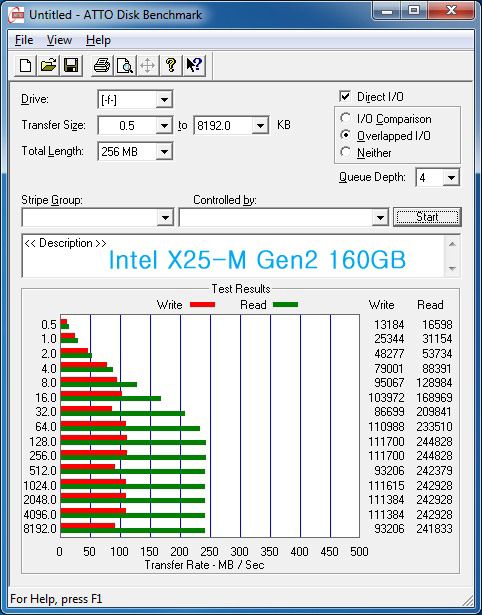Click the Write value 111615
This screenshot has height=615, width=482.
(386, 486)
